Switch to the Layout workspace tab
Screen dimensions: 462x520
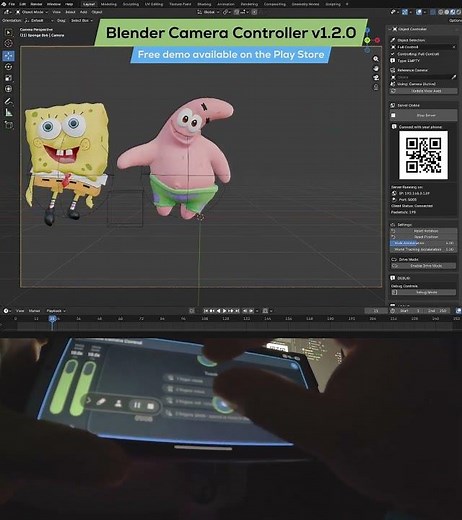(x=89, y=4)
